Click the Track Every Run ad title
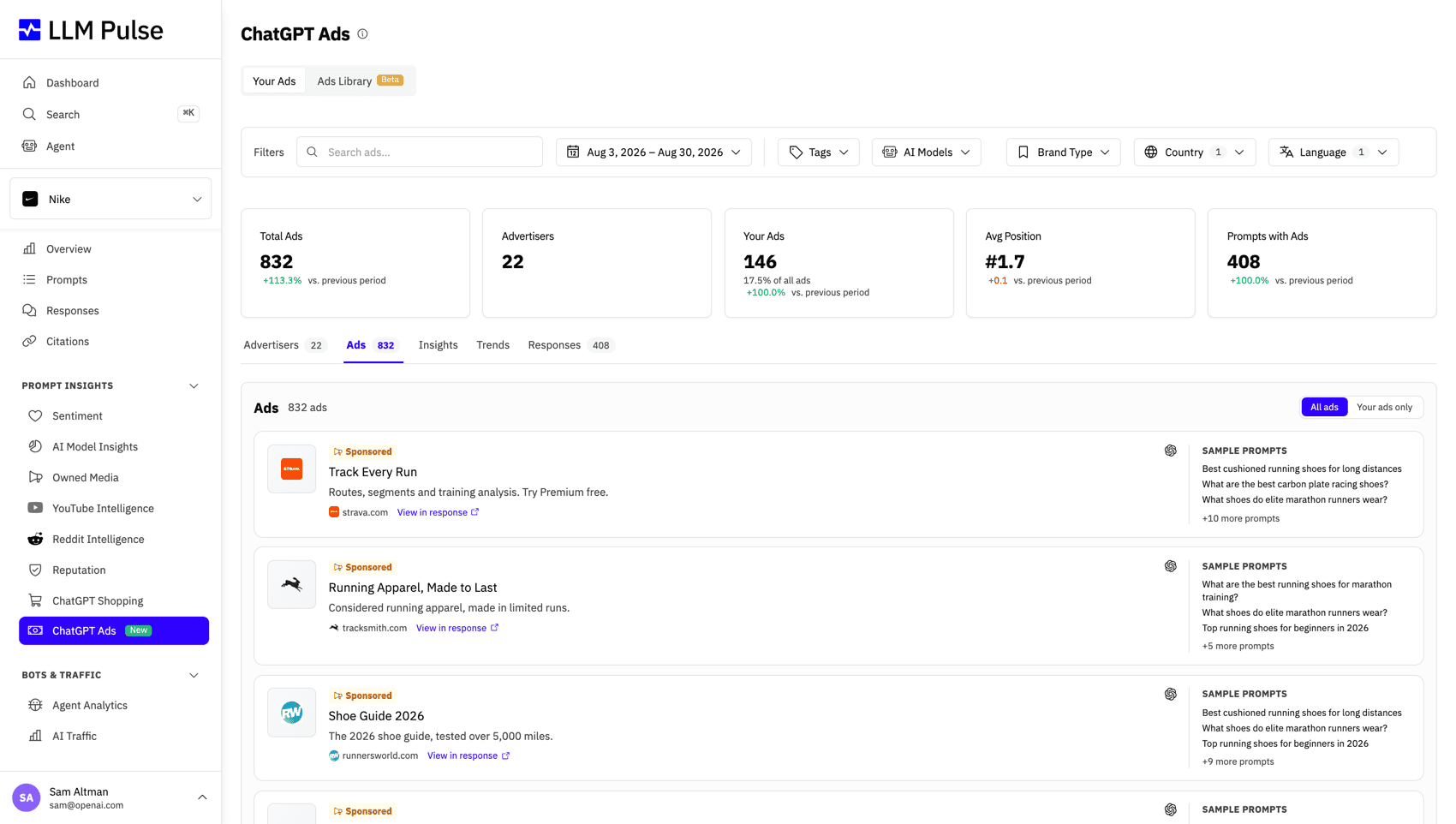The image size is (1456, 824). click(373, 472)
